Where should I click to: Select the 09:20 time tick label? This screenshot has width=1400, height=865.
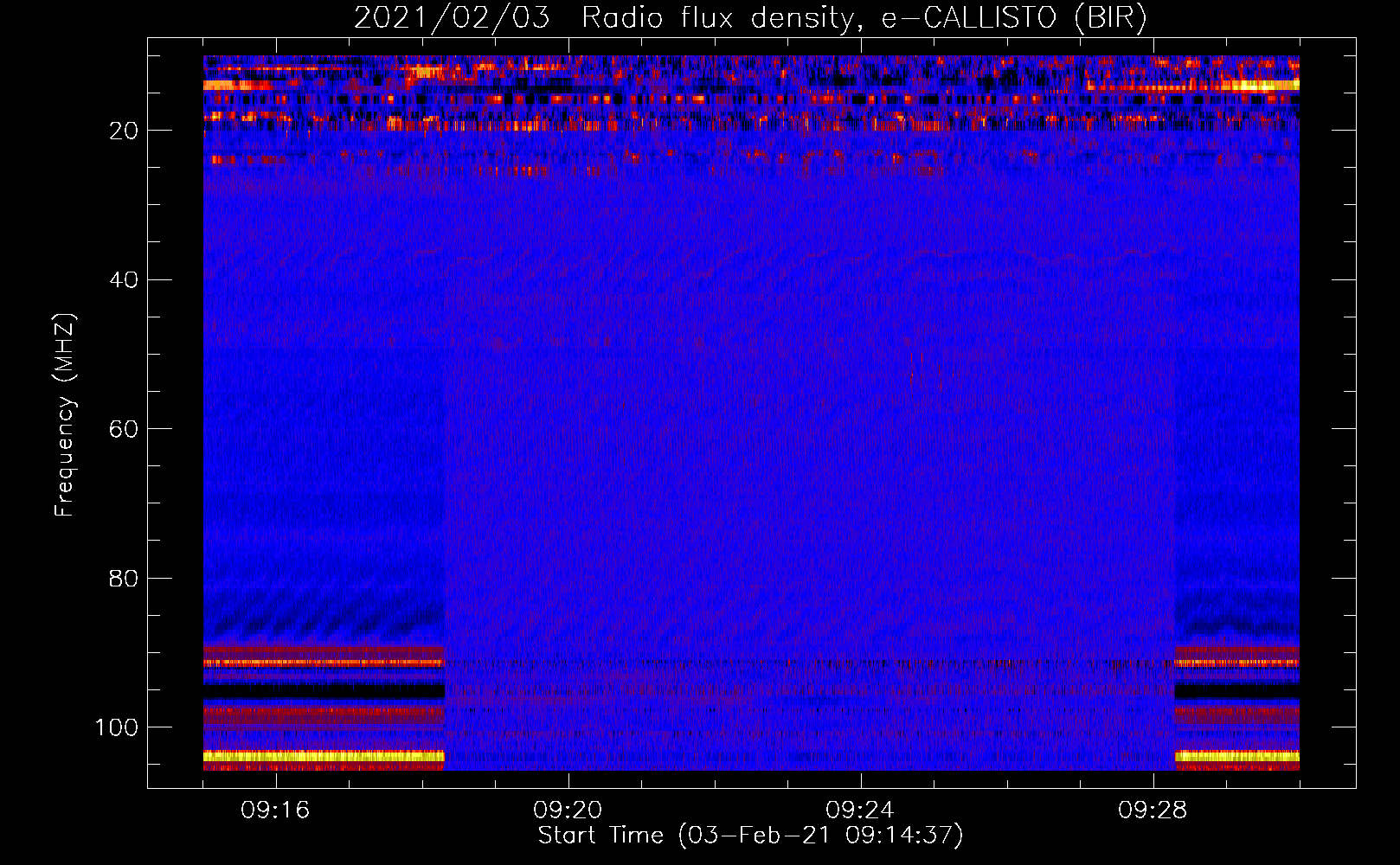tap(568, 811)
